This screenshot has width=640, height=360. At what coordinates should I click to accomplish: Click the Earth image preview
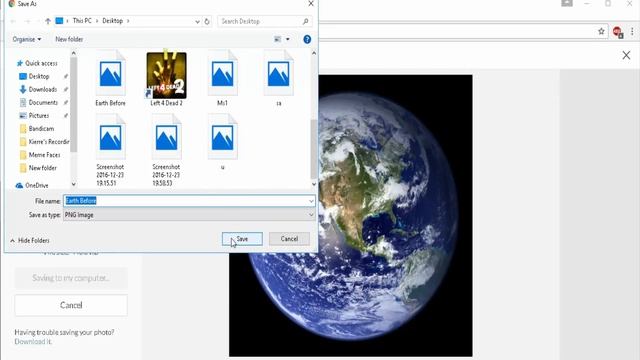click(351, 216)
